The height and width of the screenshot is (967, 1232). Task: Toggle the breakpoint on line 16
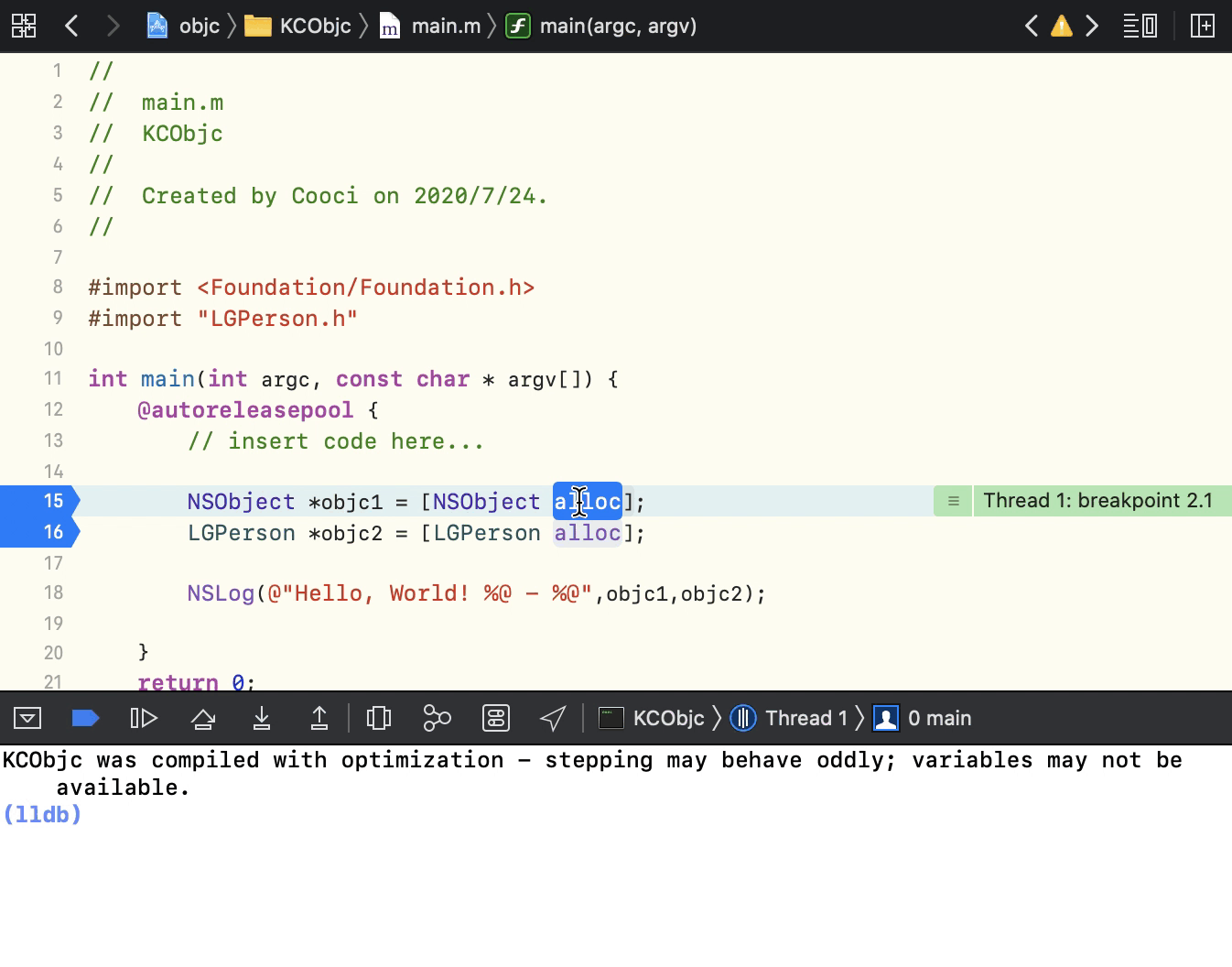[40, 532]
